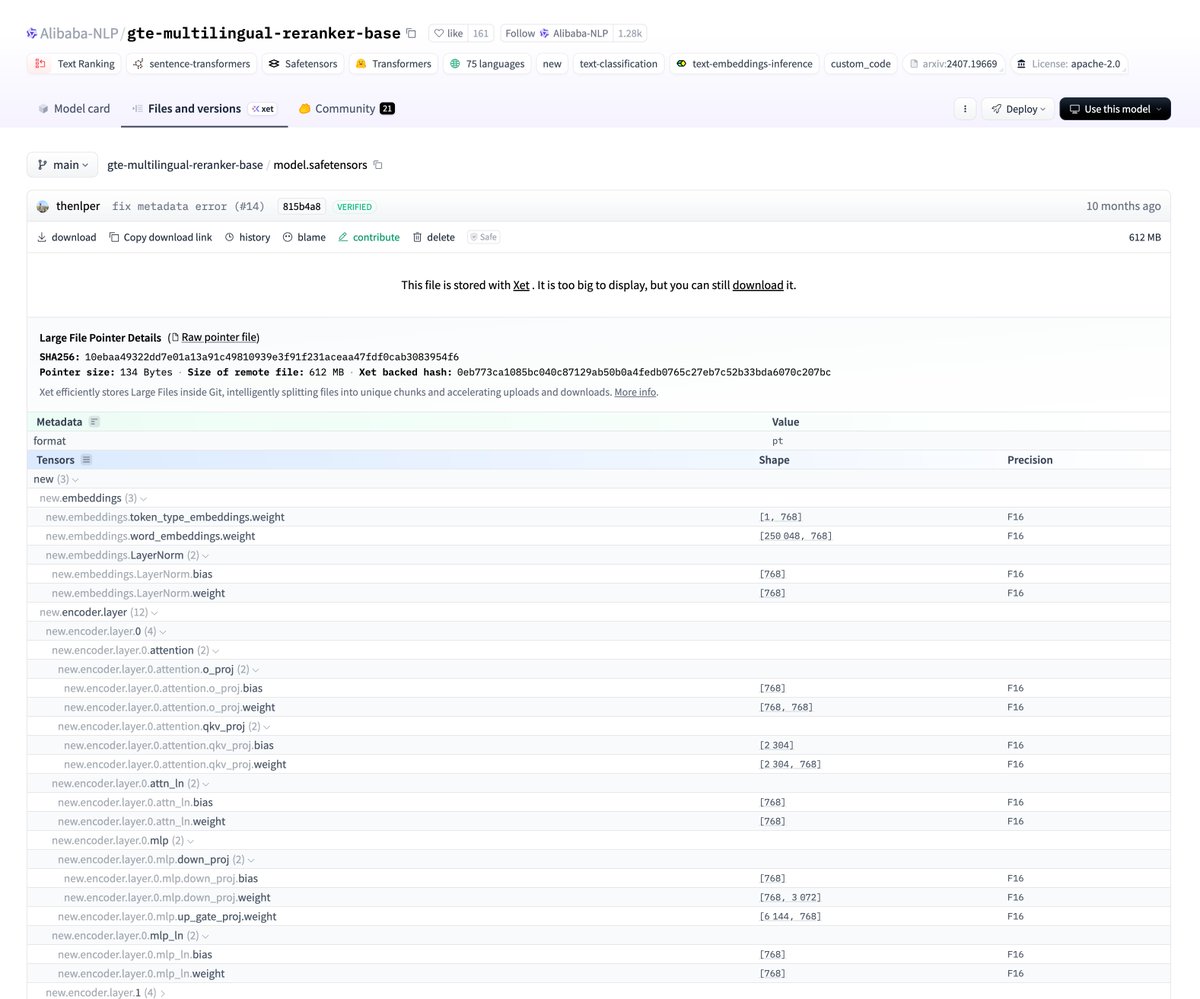Select token_type_embeddings.weight tensor row
The image size is (1200, 999).
tap(598, 517)
